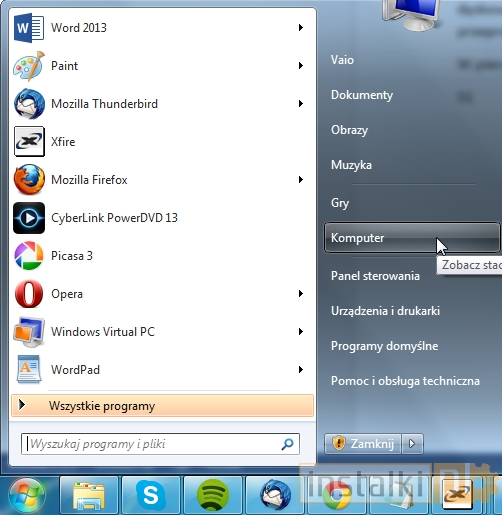
Task: Open the Picasa 3 icon
Action: [x=29, y=256]
